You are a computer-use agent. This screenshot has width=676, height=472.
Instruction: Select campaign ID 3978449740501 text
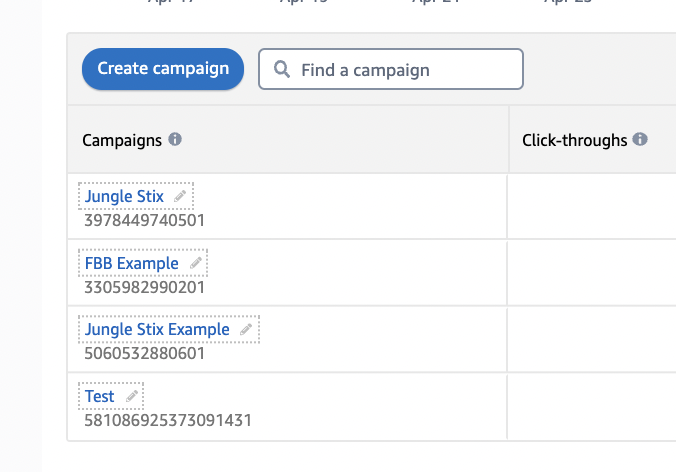coord(144,220)
